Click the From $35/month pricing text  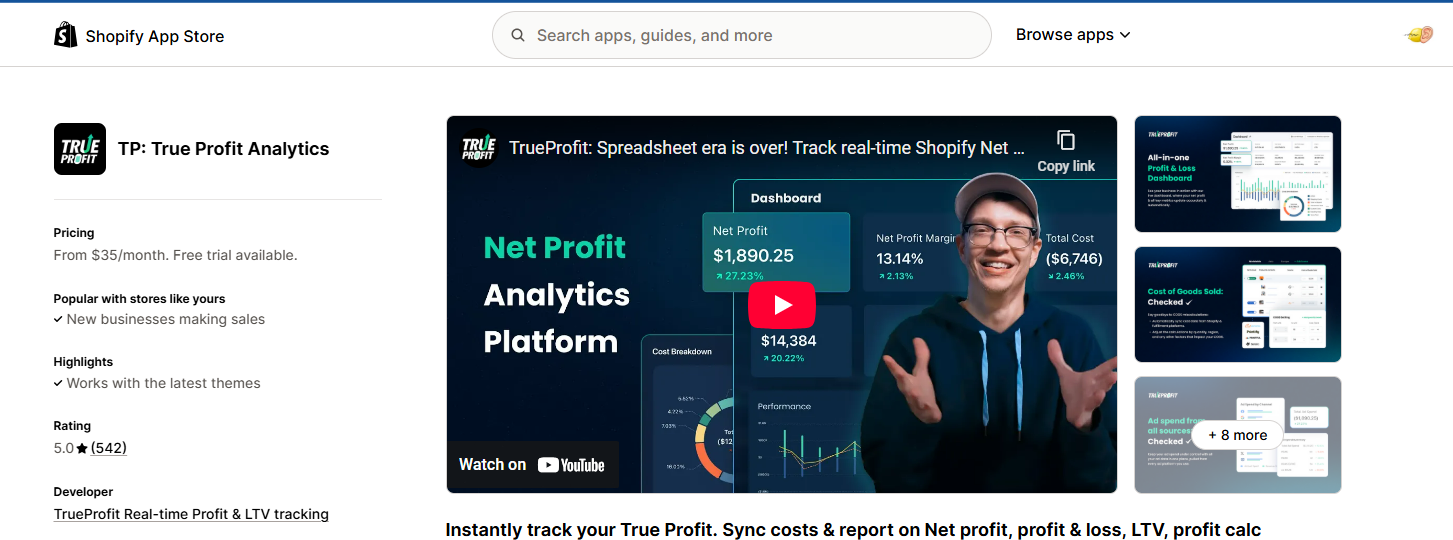pyautogui.click(x=175, y=255)
